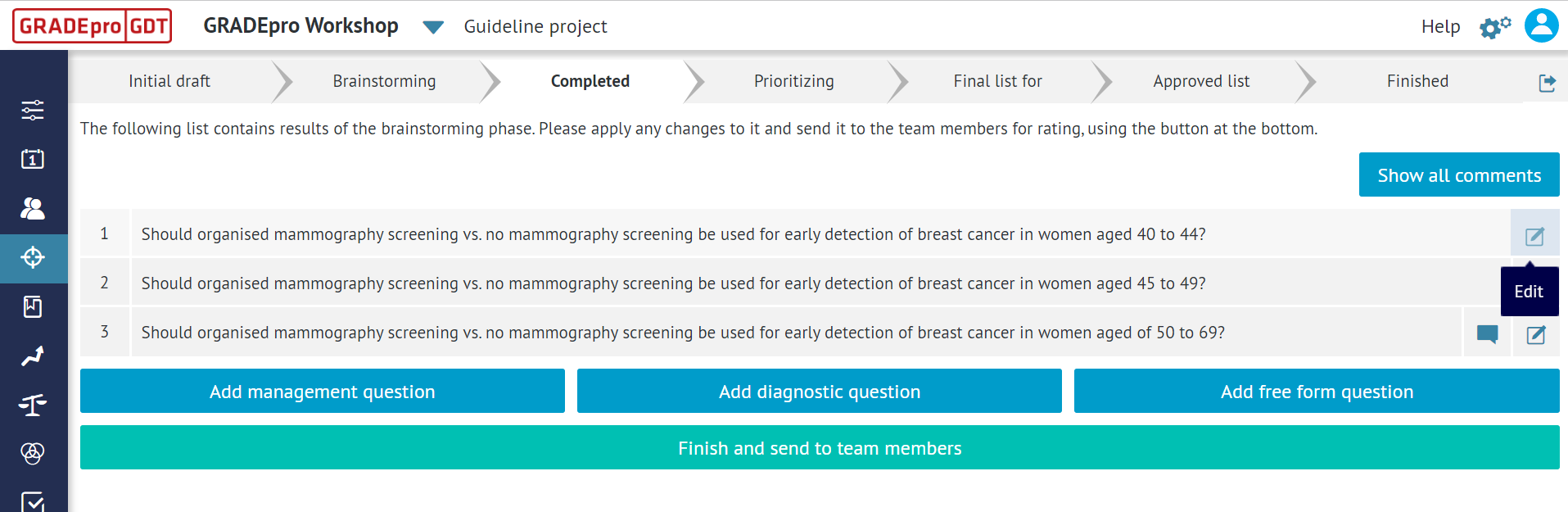
Task: Click the export arrow icon near Finished
Action: tap(1548, 83)
